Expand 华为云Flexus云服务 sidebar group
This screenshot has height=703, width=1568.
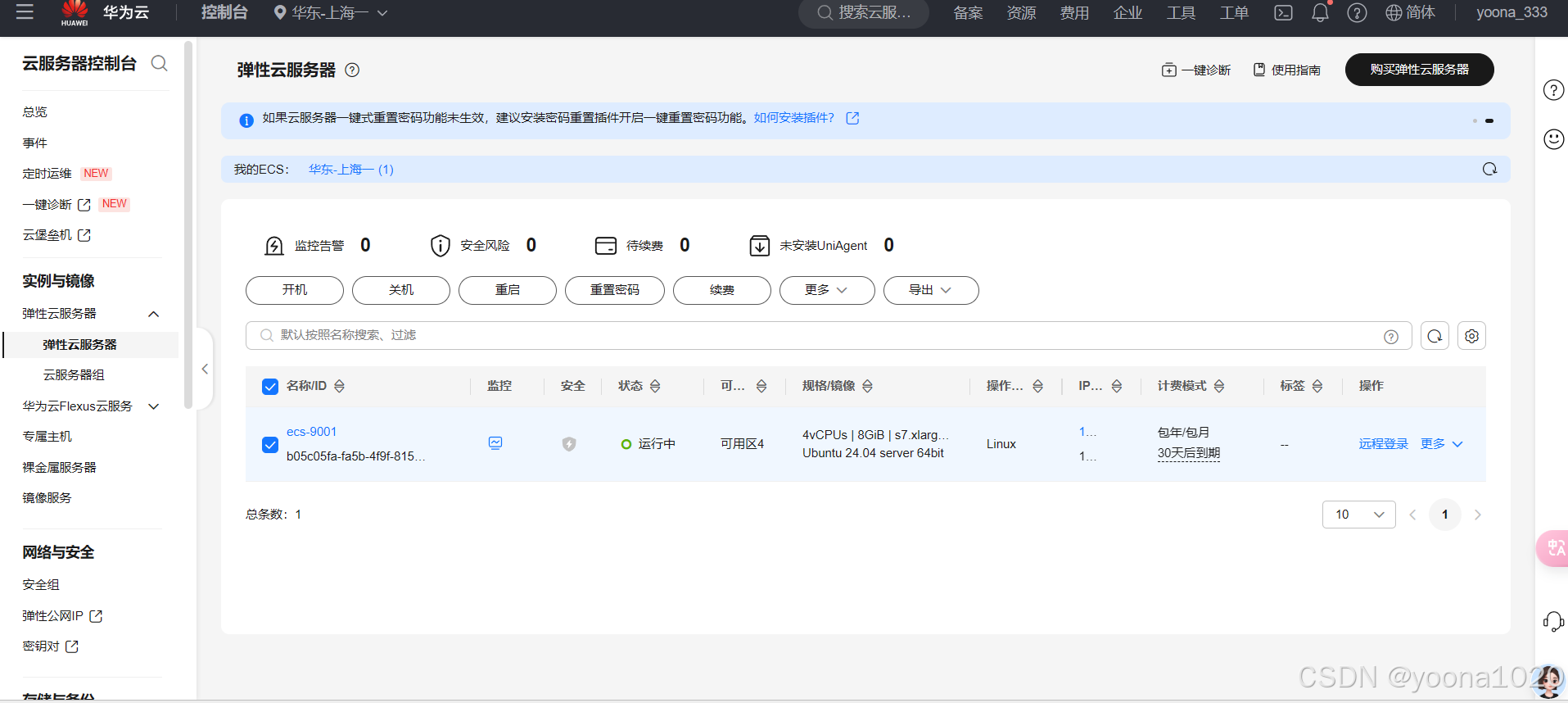pos(153,406)
